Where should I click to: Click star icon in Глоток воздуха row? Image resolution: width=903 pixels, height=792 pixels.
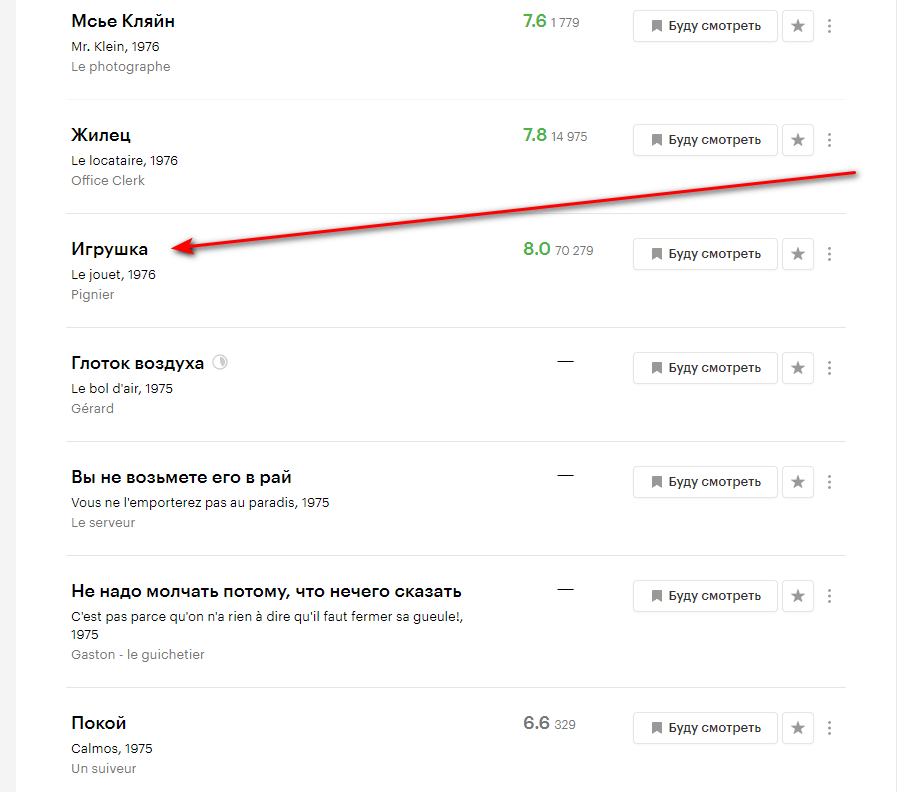tap(797, 368)
